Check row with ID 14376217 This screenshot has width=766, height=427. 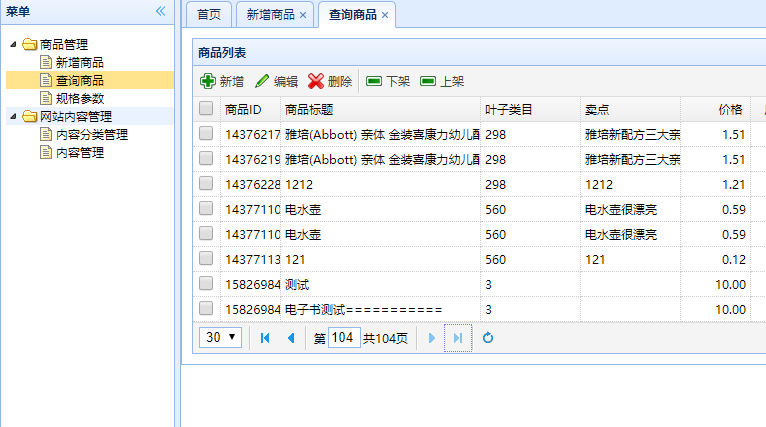(x=206, y=133)
